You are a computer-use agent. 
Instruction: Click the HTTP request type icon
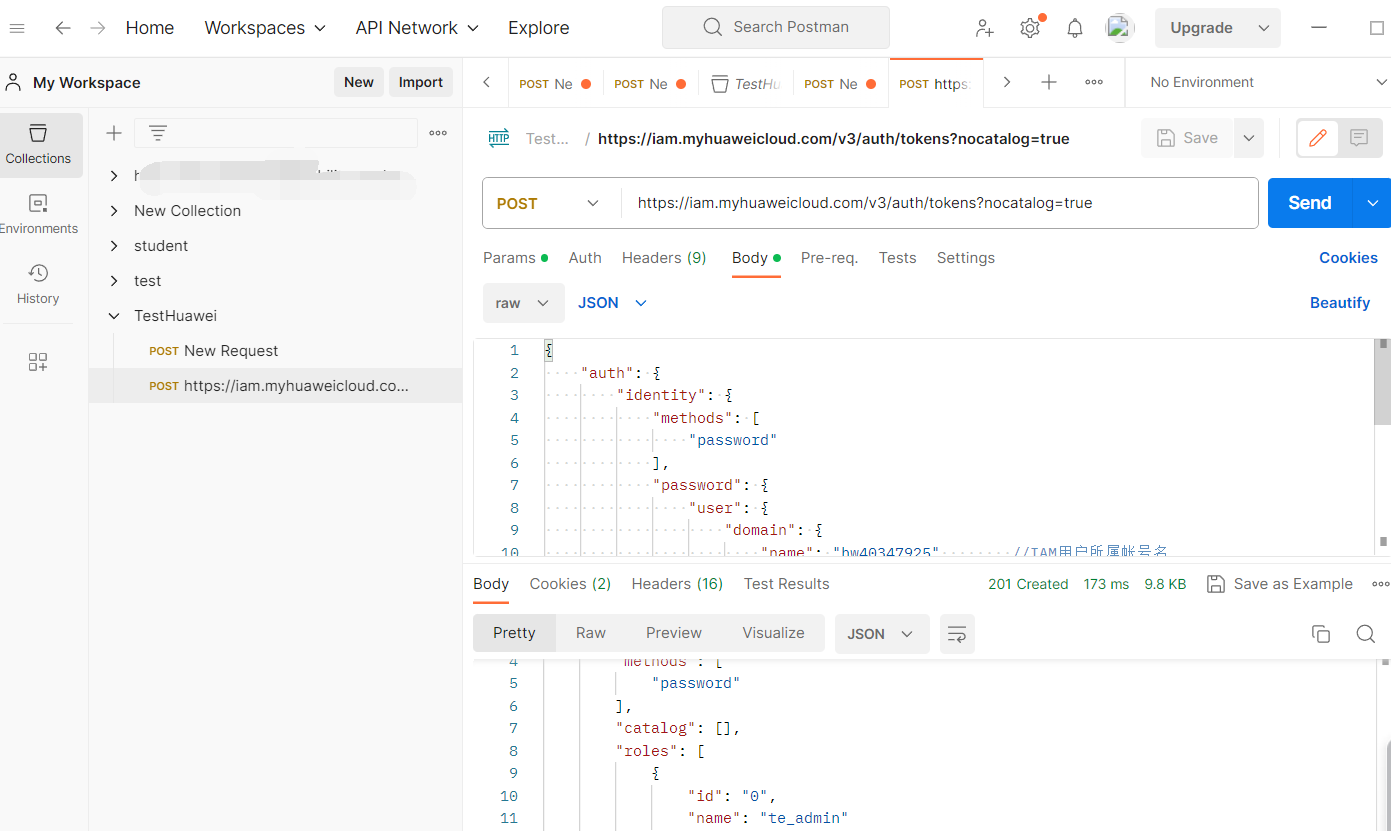pyautogui.click(x=498, y=139)
